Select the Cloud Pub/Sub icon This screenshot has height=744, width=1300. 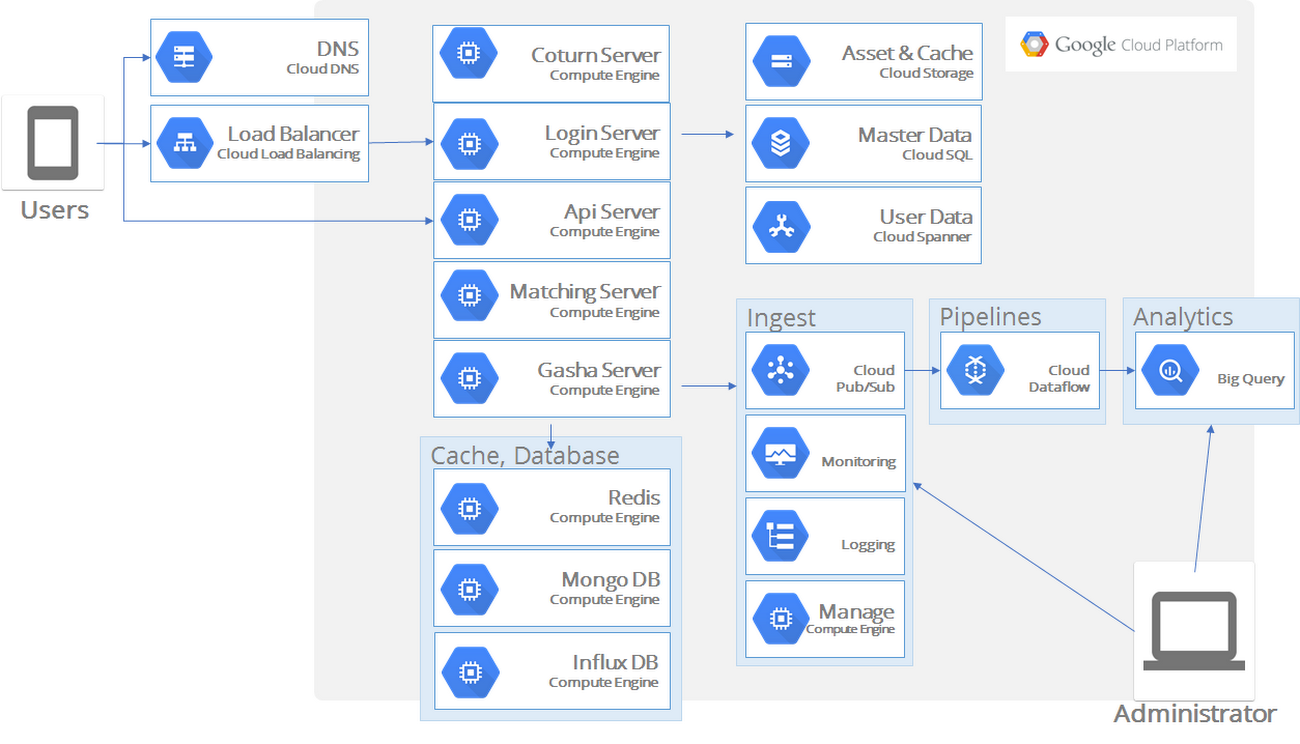coord(780,370)
